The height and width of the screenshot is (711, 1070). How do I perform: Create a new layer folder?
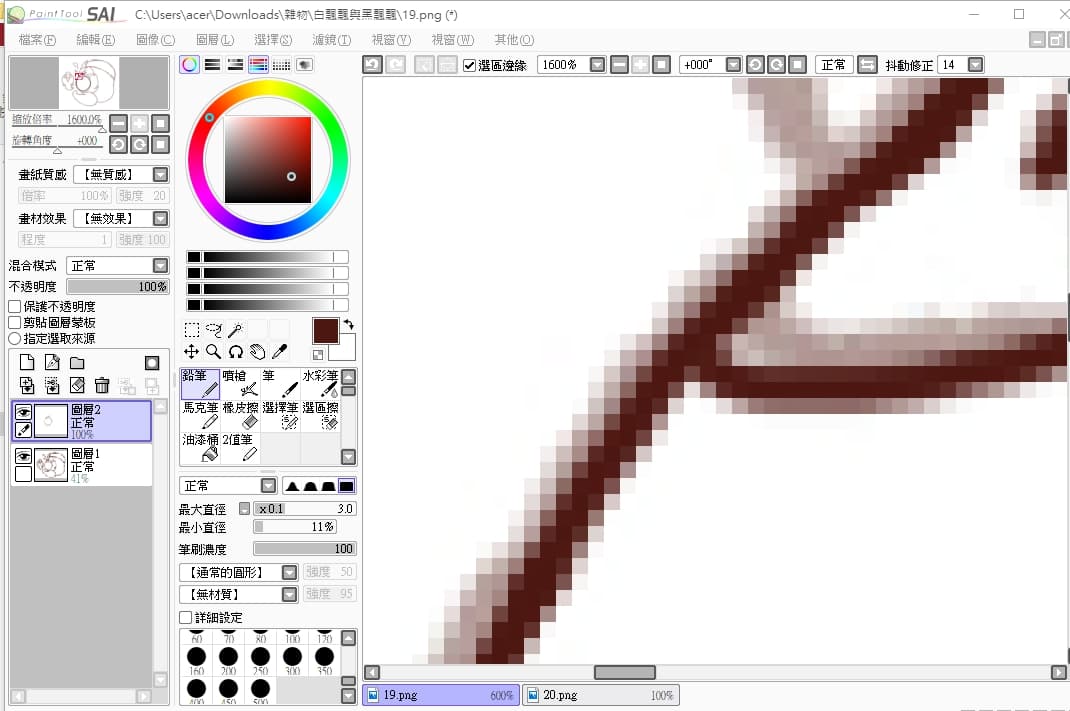pyautogui.click(x=77, y=362)
